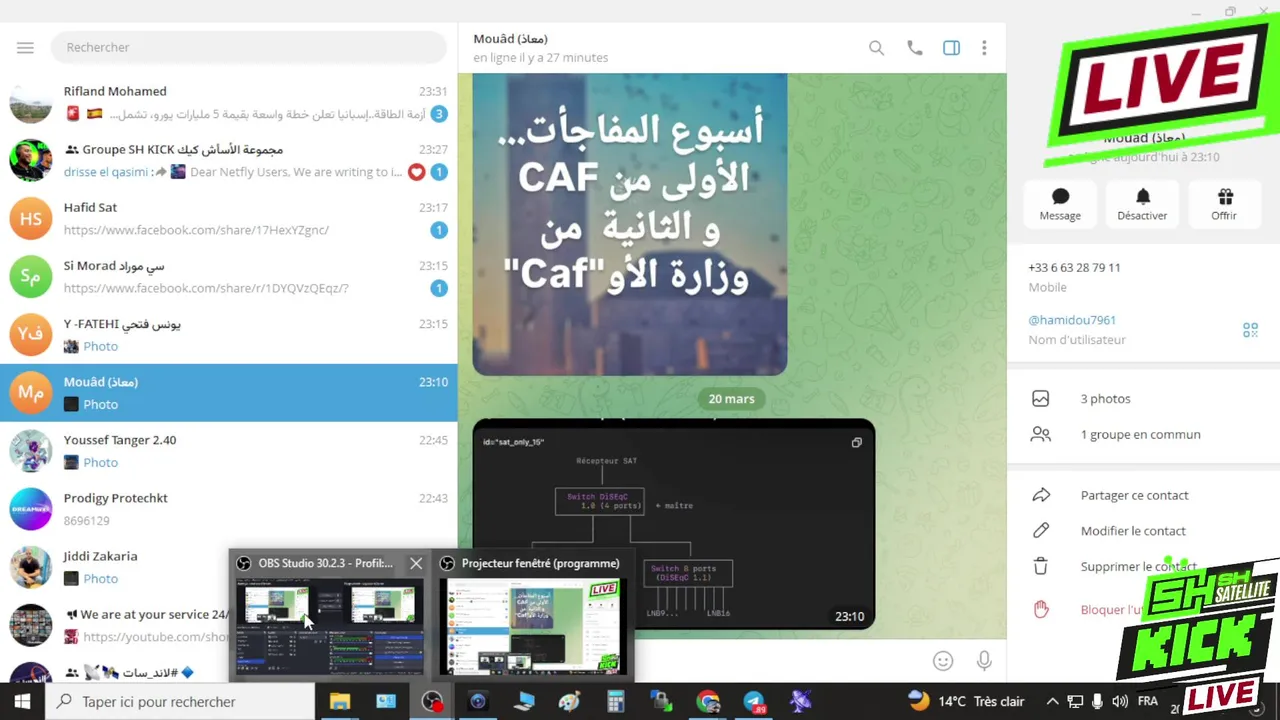Switch FRA keyboard language
Viewport: 1280px width, 720px height.
tap(1148, 702)
